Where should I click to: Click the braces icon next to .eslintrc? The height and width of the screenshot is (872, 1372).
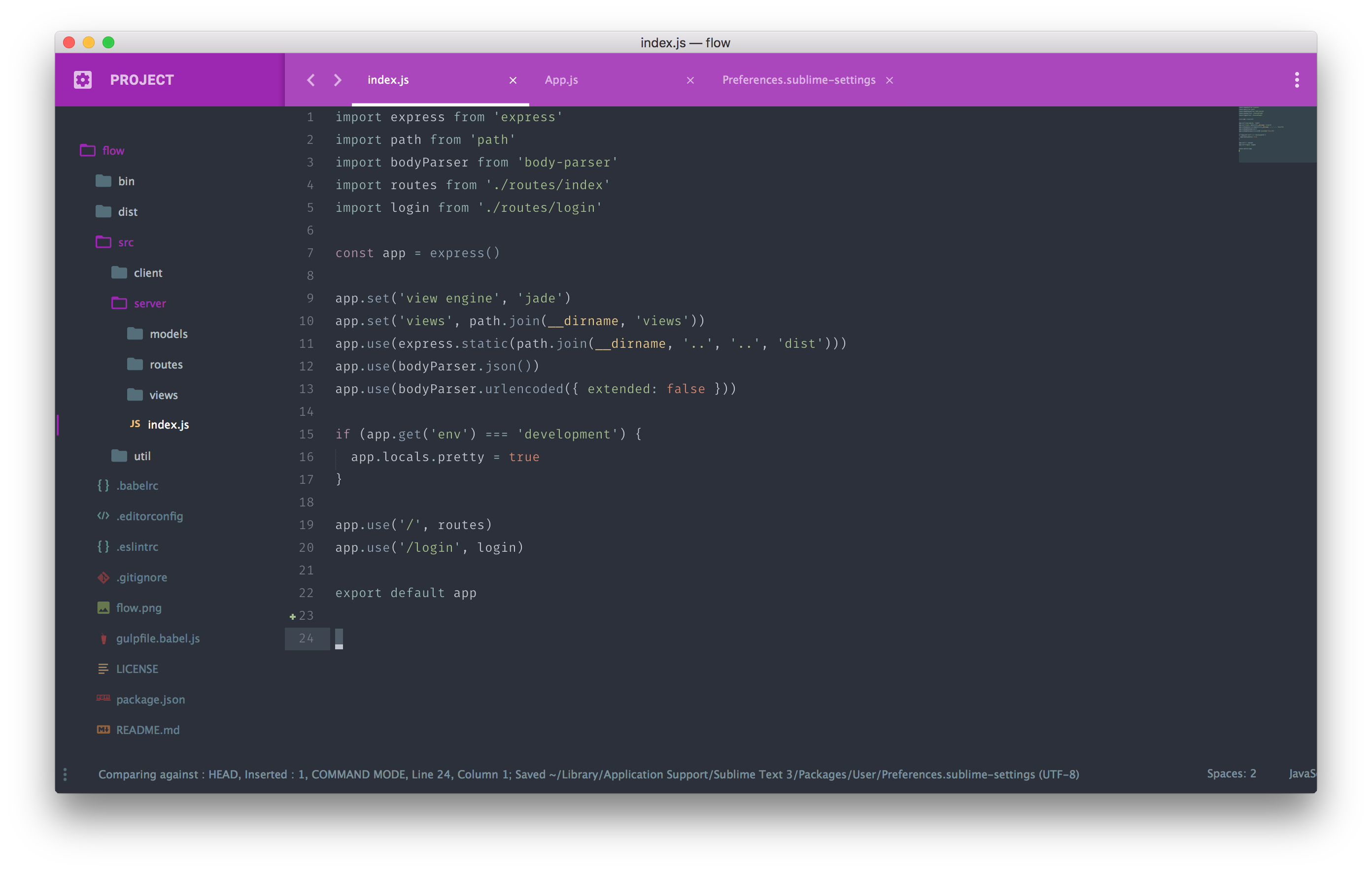click(x=103, y=546)
